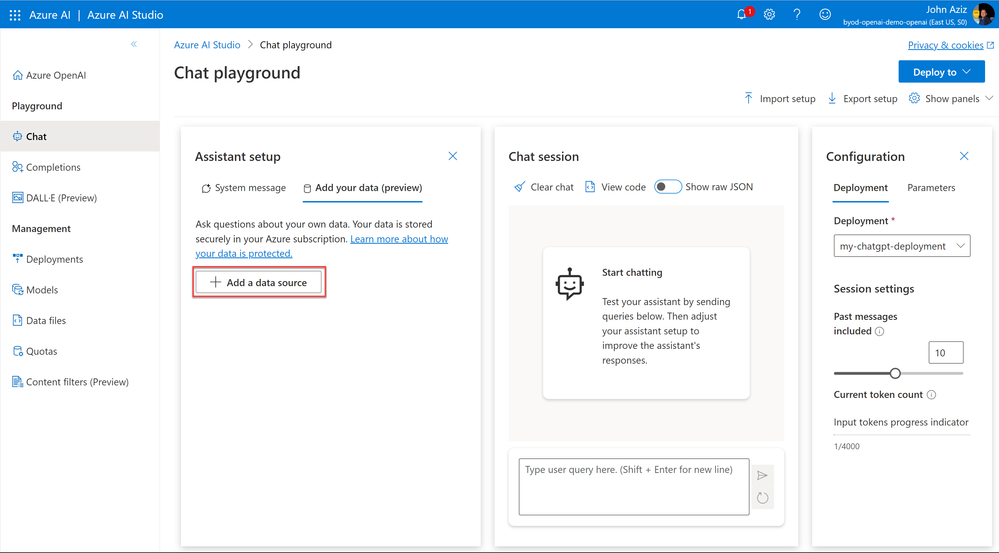Image resolution: width=999 pixels, height=553 pixels.
Task: Send the chat message arrow icon
Action: pyautogui.click(x=762, y=475)
